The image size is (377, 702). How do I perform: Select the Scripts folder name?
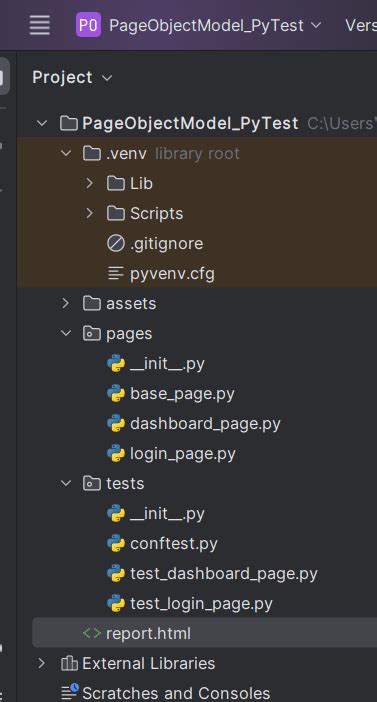[x=157, y=214]
